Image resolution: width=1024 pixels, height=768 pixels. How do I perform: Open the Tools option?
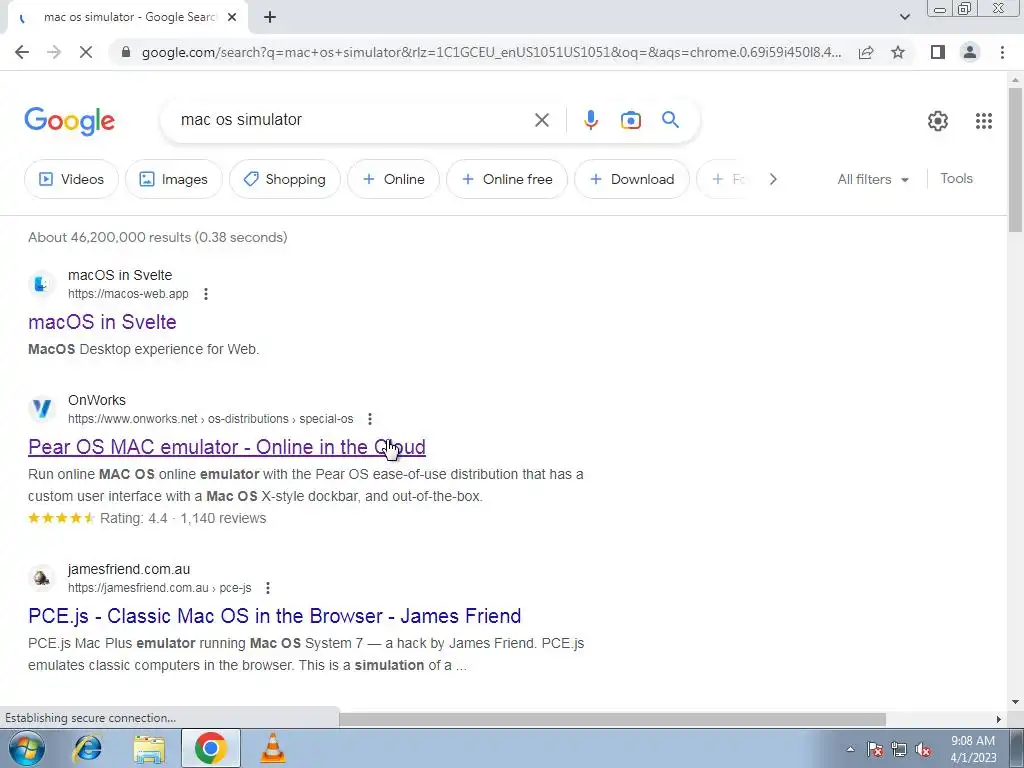coord(956,178)
